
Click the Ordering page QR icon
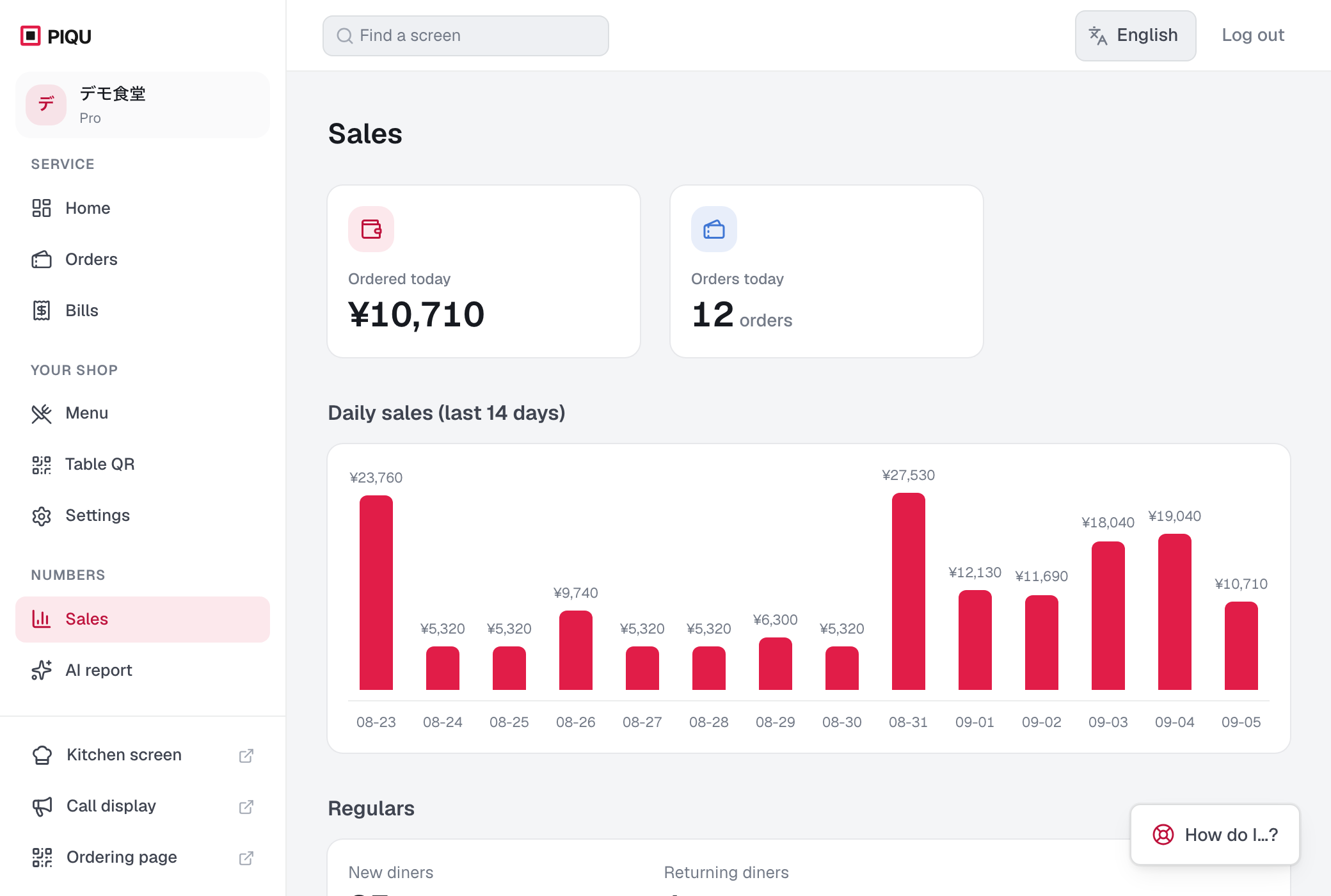coord(42,858)
